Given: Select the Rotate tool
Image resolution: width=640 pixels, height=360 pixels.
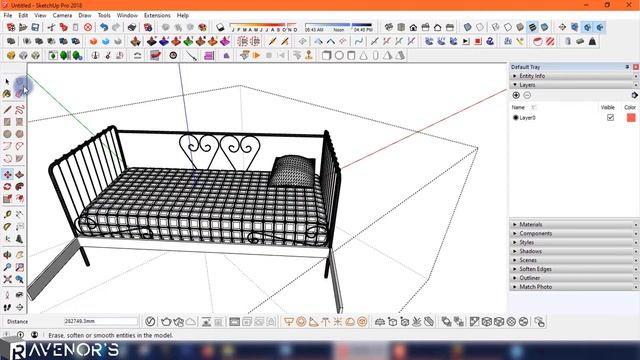Looking at the screenshot, I should point(7,187).
